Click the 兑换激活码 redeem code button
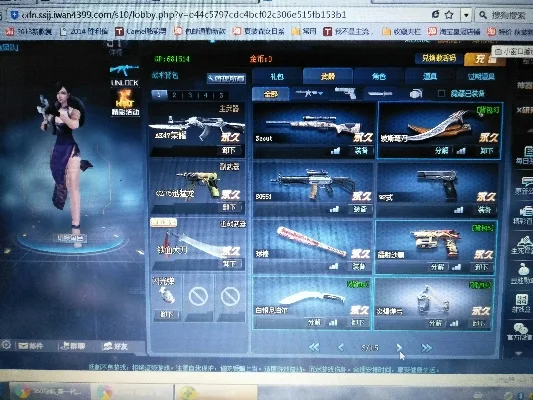The width and height of the screenshot is (533, 400). tap(439, 58)
